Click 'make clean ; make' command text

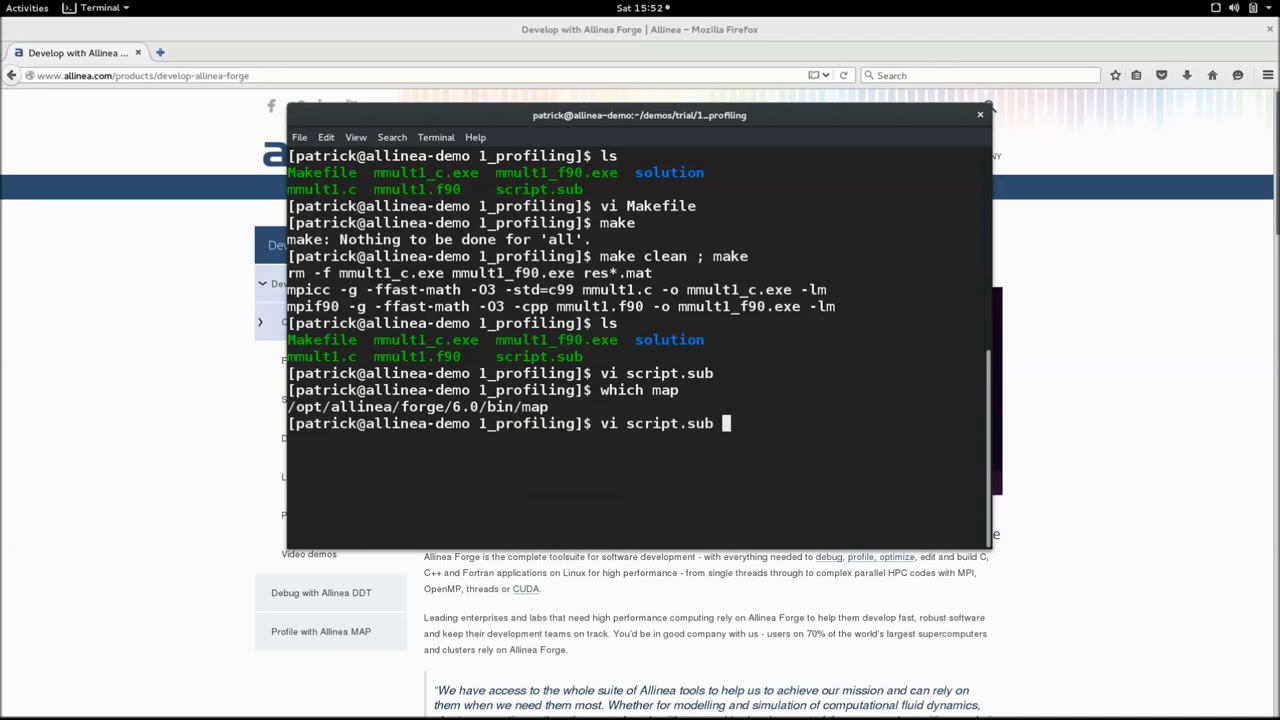click(x=673, y=256)
